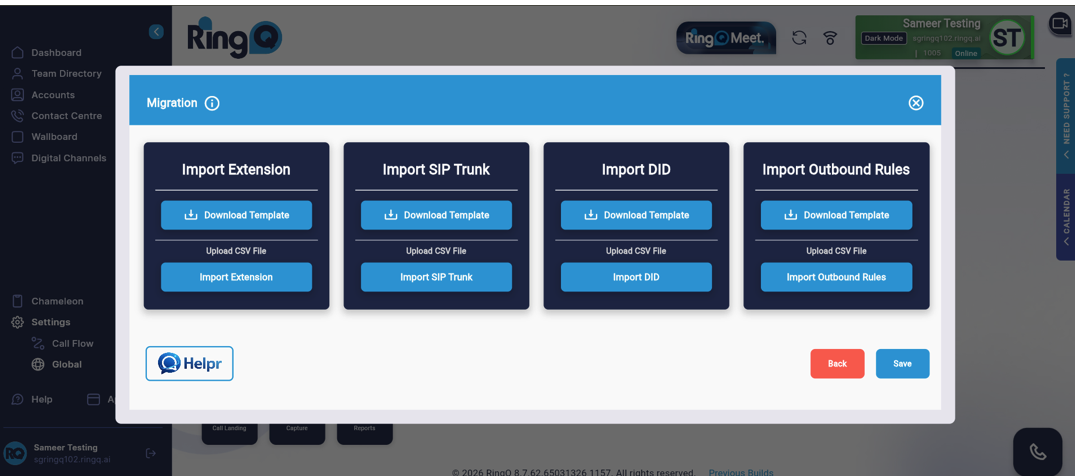Toggle Dark Mode
This screenshot has width=1078, height=476.
883,39
